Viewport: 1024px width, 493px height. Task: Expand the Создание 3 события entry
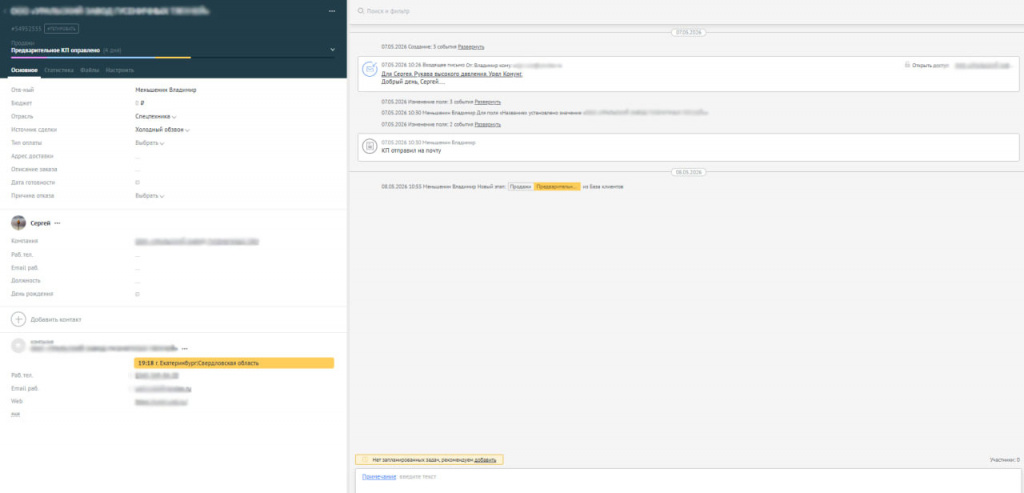click(x=471, y=47)
